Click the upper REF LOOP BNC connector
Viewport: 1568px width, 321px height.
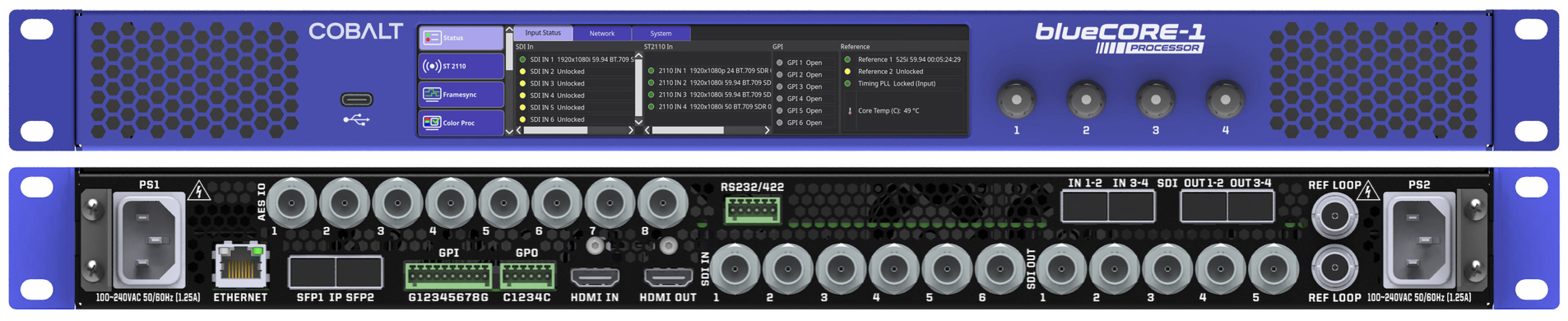(x=1334, y=216)
